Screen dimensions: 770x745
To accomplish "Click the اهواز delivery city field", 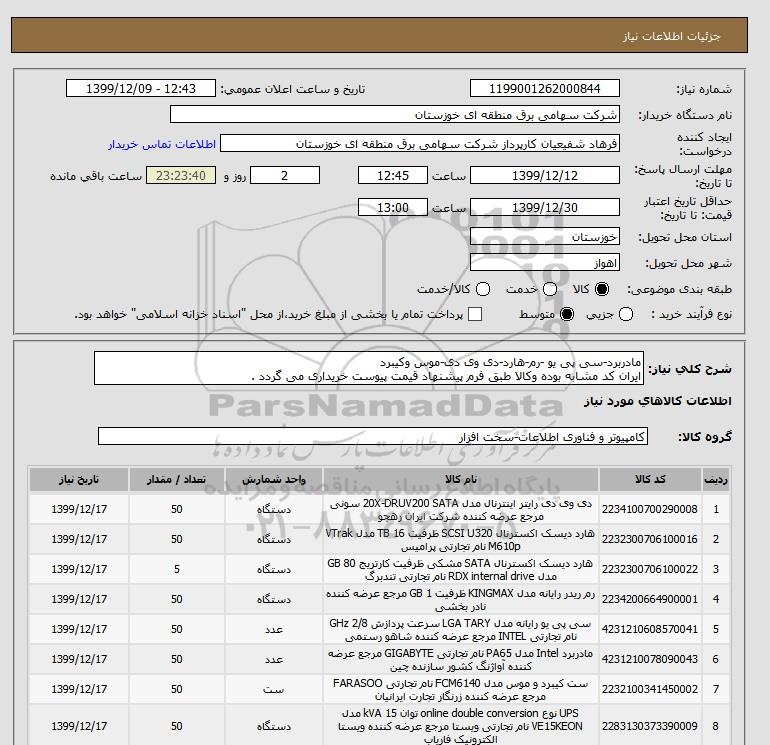I will pos(544,263).
